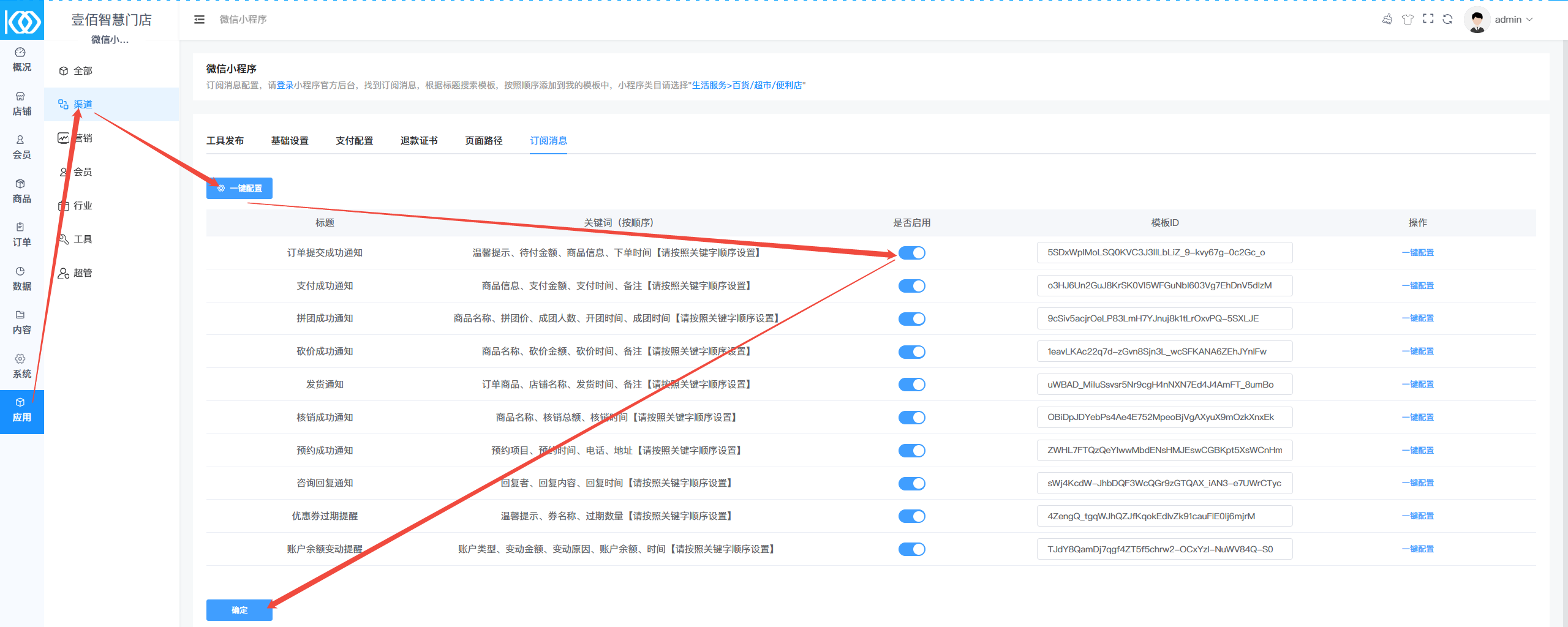Click the 拼团成功通知 template ID field
This screenshot has width=1568, height=627.
1164,318
